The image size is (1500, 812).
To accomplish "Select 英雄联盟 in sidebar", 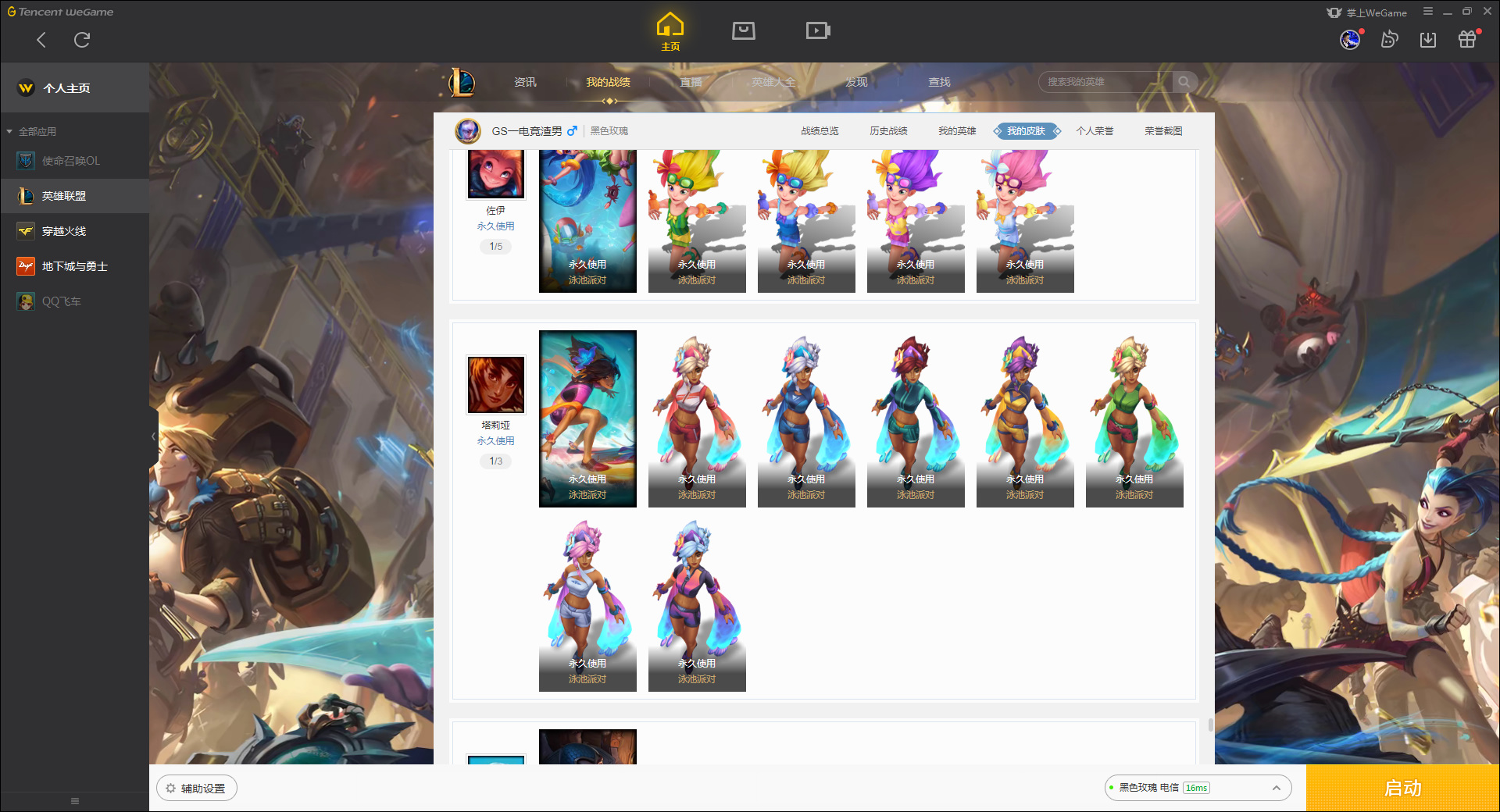I will [75, 196].
